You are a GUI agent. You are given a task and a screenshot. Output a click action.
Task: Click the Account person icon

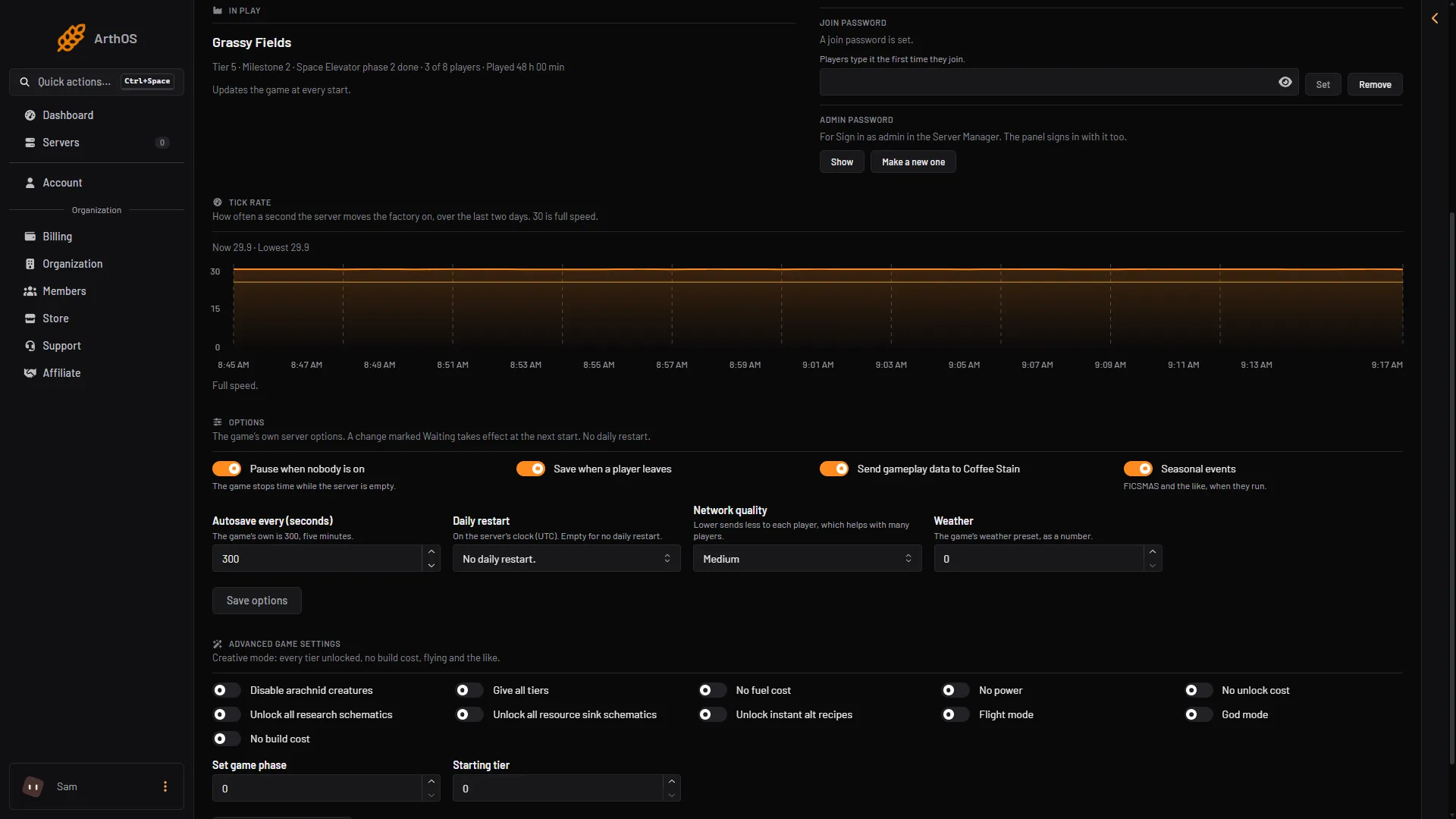tap(30, 183)
